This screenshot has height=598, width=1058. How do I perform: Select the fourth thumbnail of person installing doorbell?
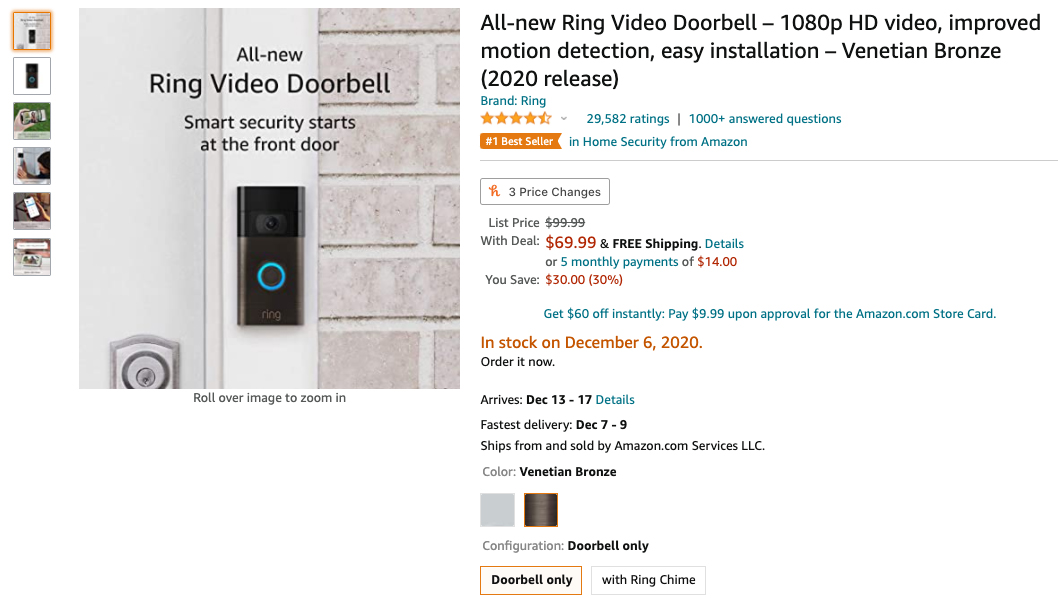32,166
